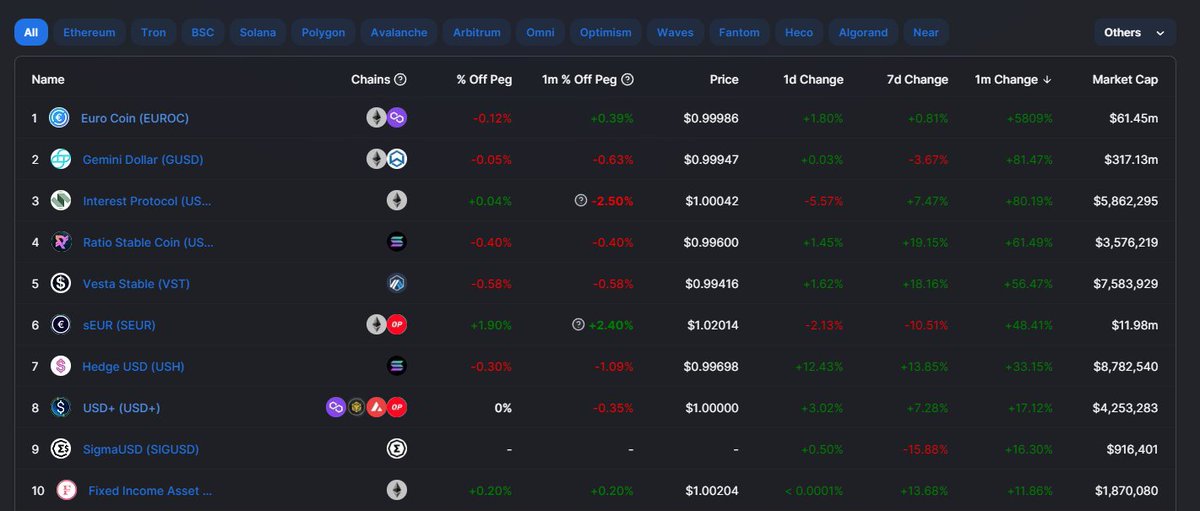
Task: Filter by Arbitrum chain tab
Action: pyautogui.click(x=477, y=33)
